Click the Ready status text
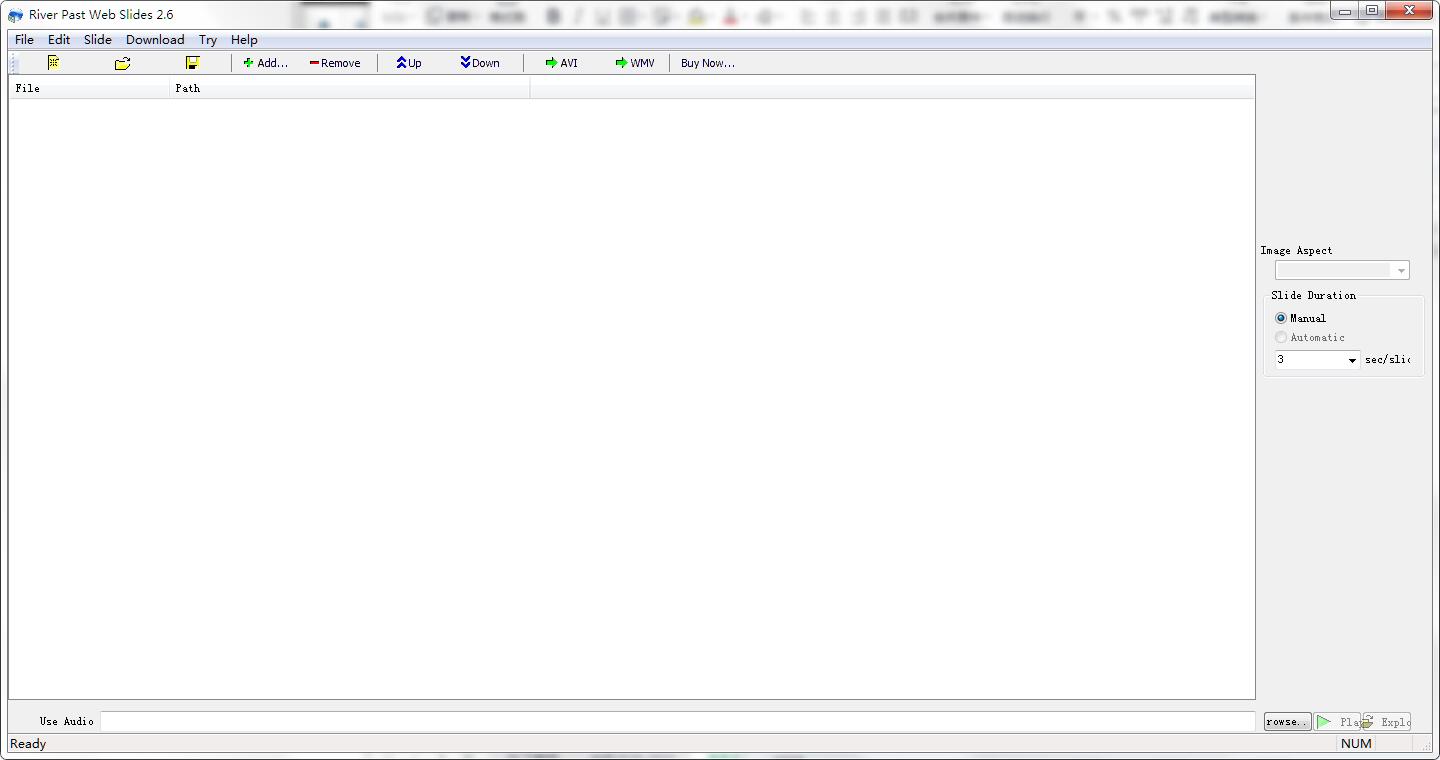 [x=28, y=744]
